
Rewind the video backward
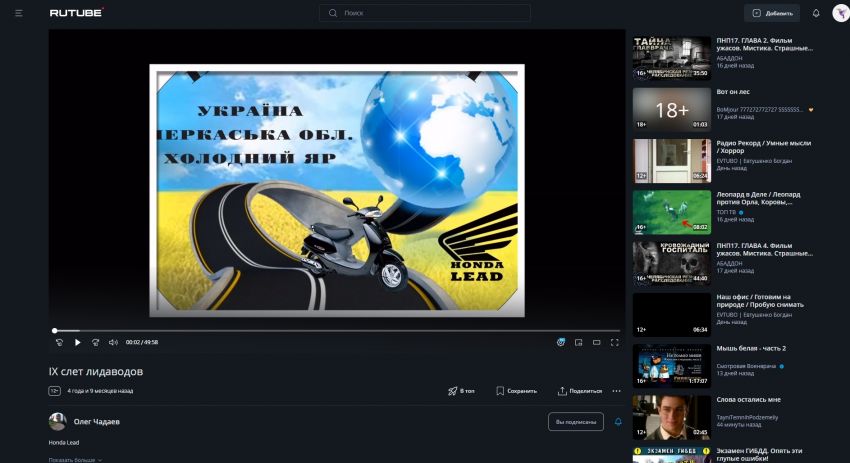coord(60,342)
